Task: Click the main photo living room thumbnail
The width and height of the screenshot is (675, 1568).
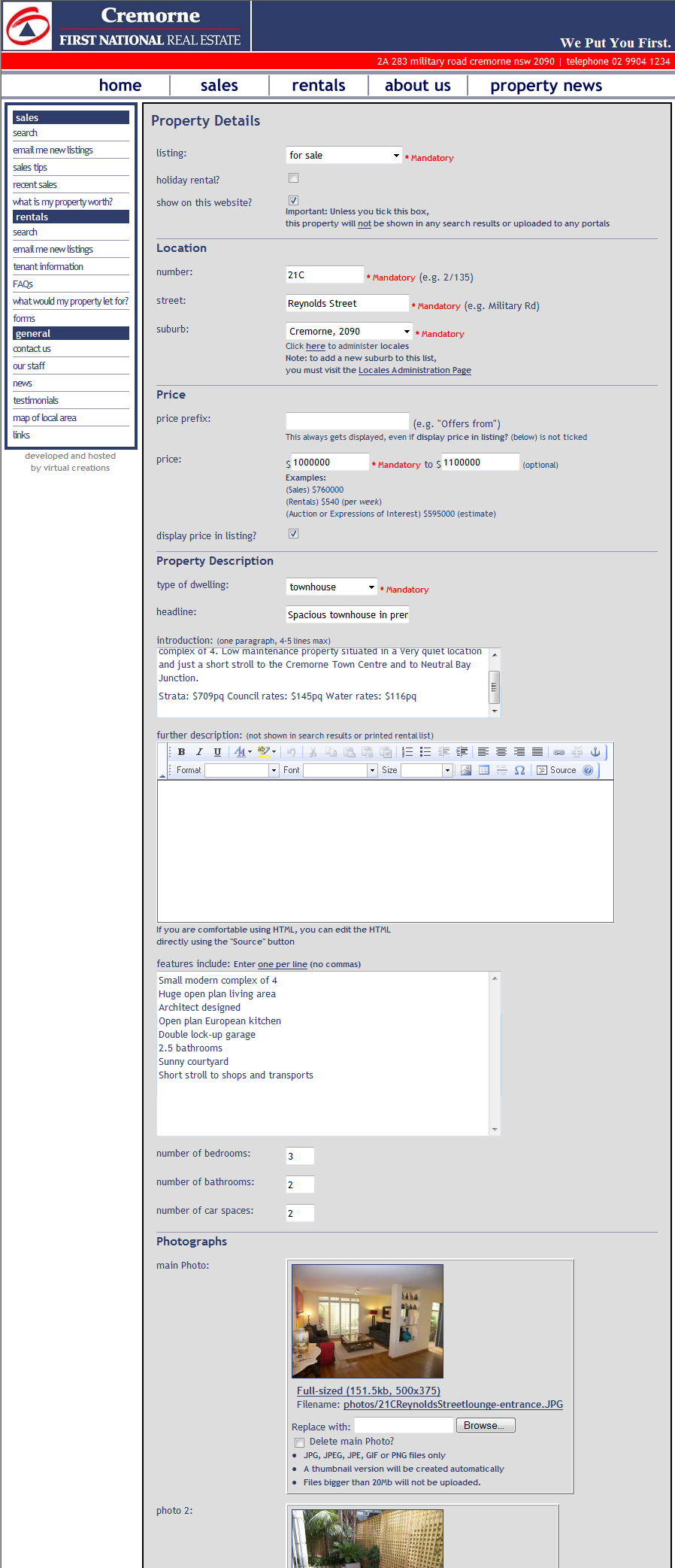Action: [368, 1321]
